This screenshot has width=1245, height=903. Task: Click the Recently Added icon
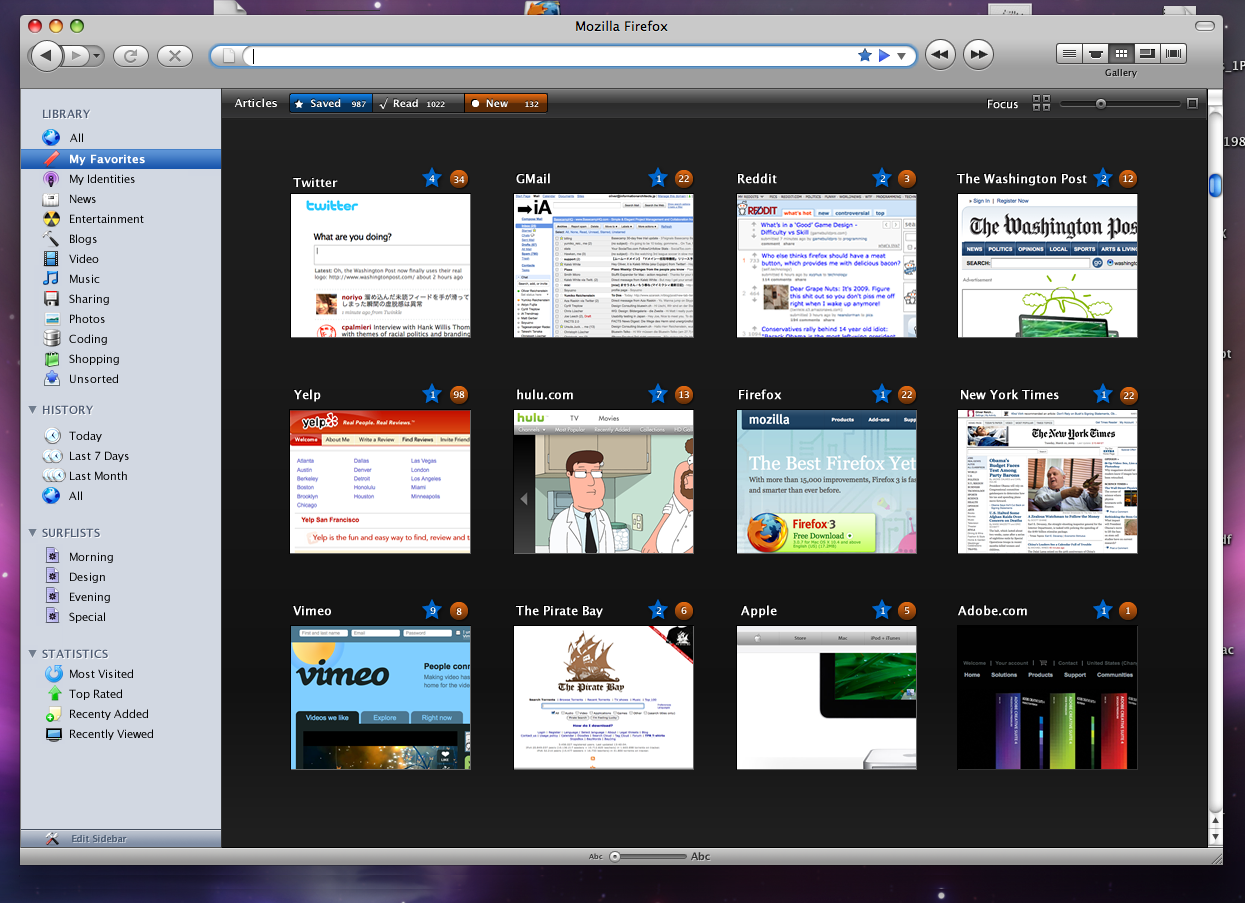(x=53, y=714)
